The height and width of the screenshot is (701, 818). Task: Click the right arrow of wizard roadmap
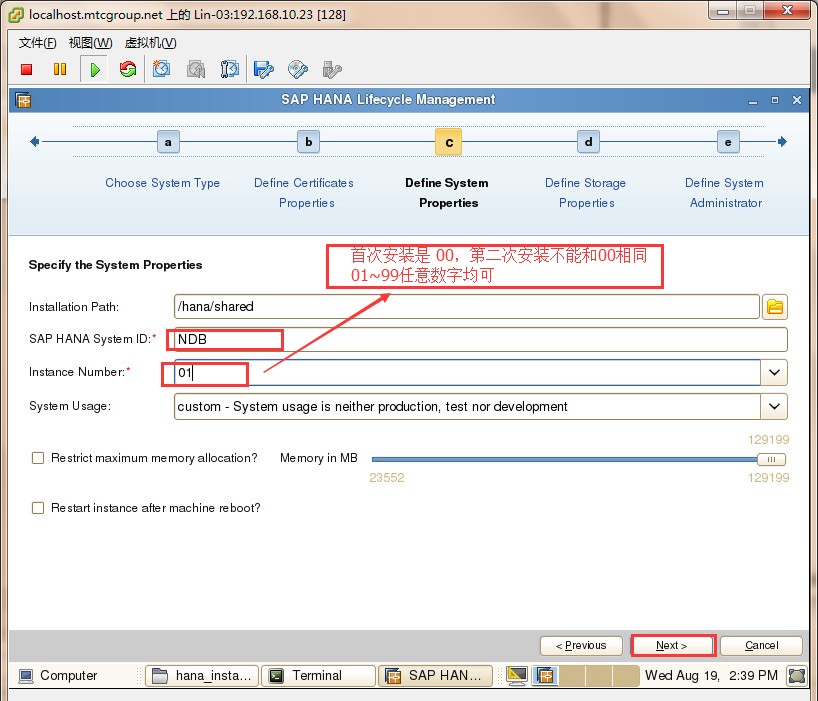[781, 141]
